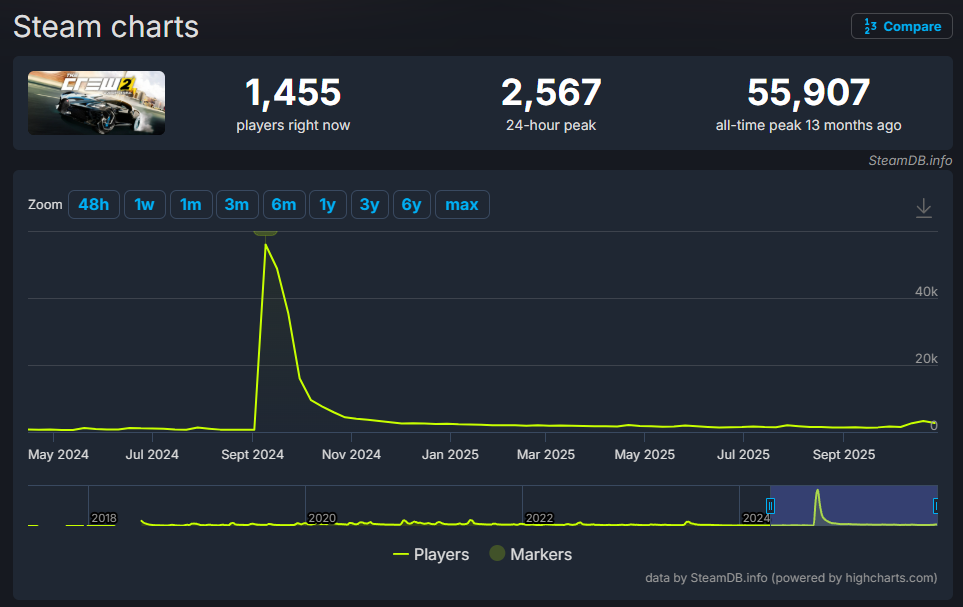This screenshot has height=607, width=963.
Task: Click the 2020 navigator year label
Action: [x=322, y=518]
